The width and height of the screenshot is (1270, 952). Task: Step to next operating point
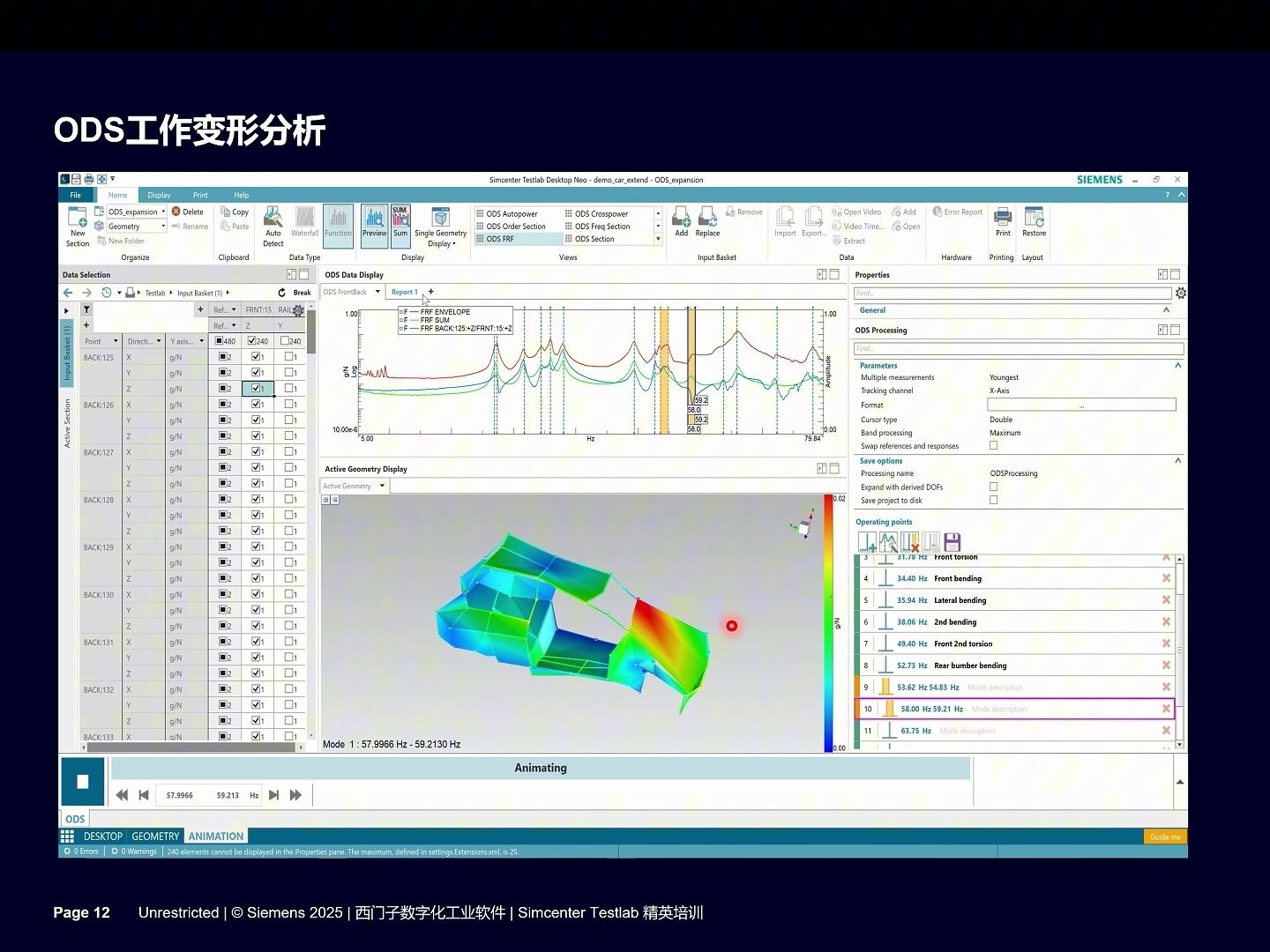(274, 795)
